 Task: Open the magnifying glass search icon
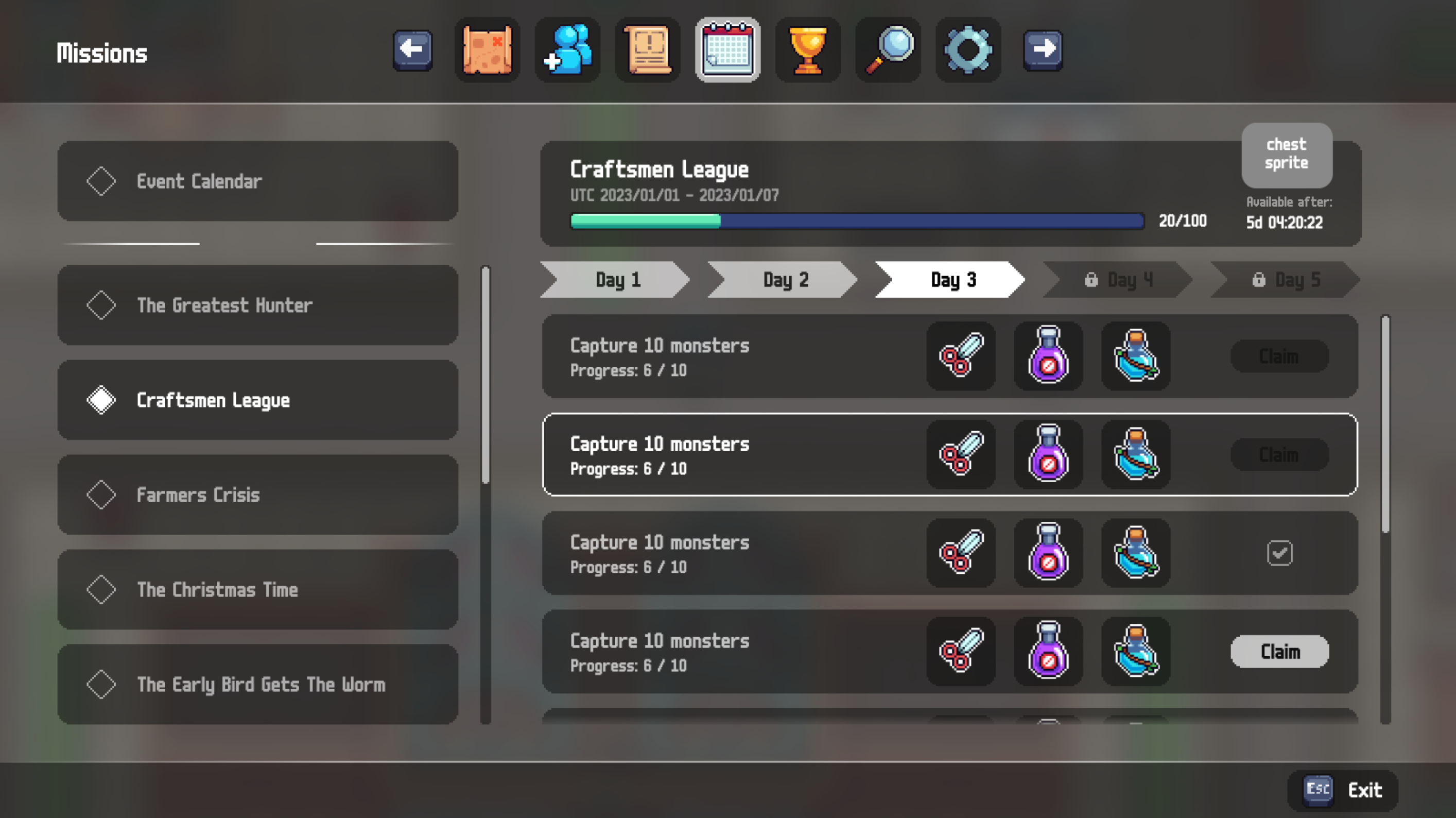click(888, 50)
